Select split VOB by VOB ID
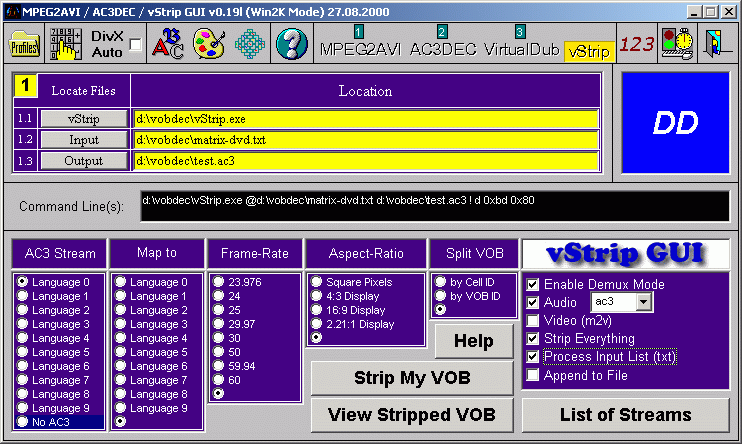This screenshot has width=742, height=444. click(x=440, y=296)
